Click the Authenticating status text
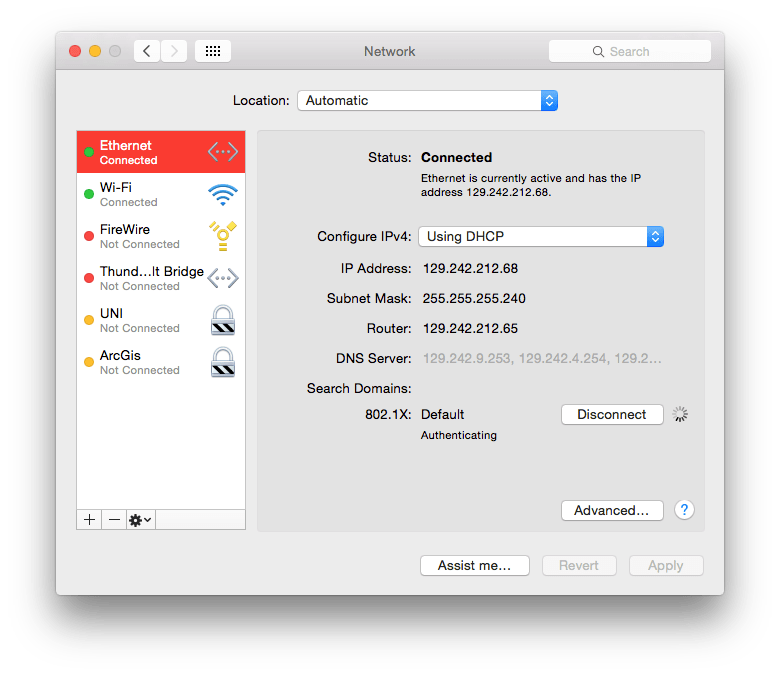 click(x=459, y=435)
